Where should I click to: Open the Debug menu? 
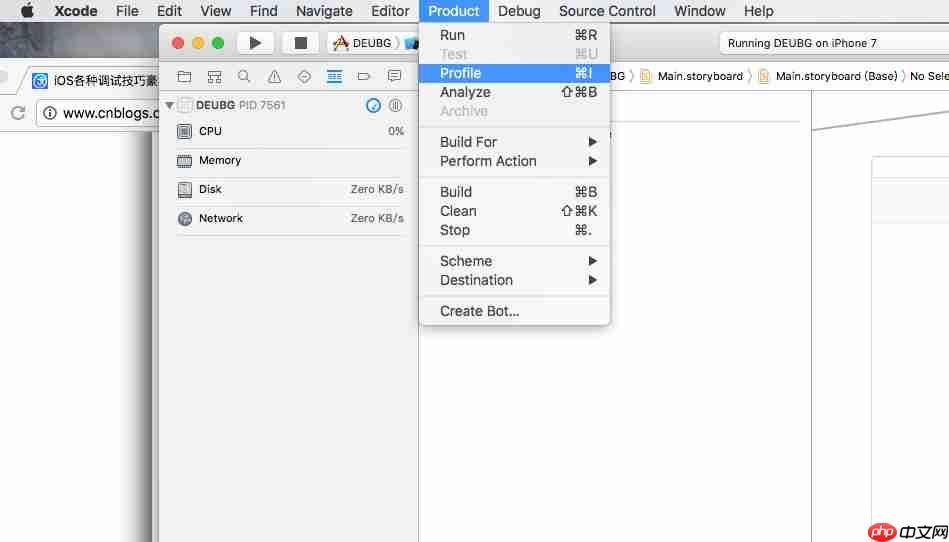click(x=519, y=11)
